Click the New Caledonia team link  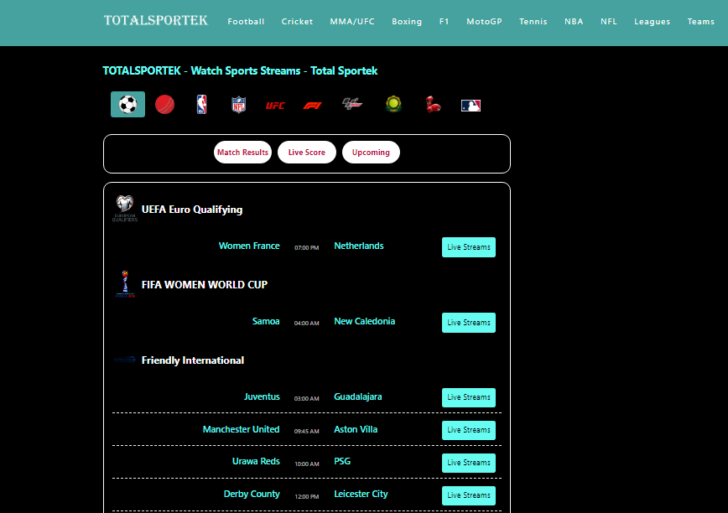pyautogui.click(x=364, y=321)
